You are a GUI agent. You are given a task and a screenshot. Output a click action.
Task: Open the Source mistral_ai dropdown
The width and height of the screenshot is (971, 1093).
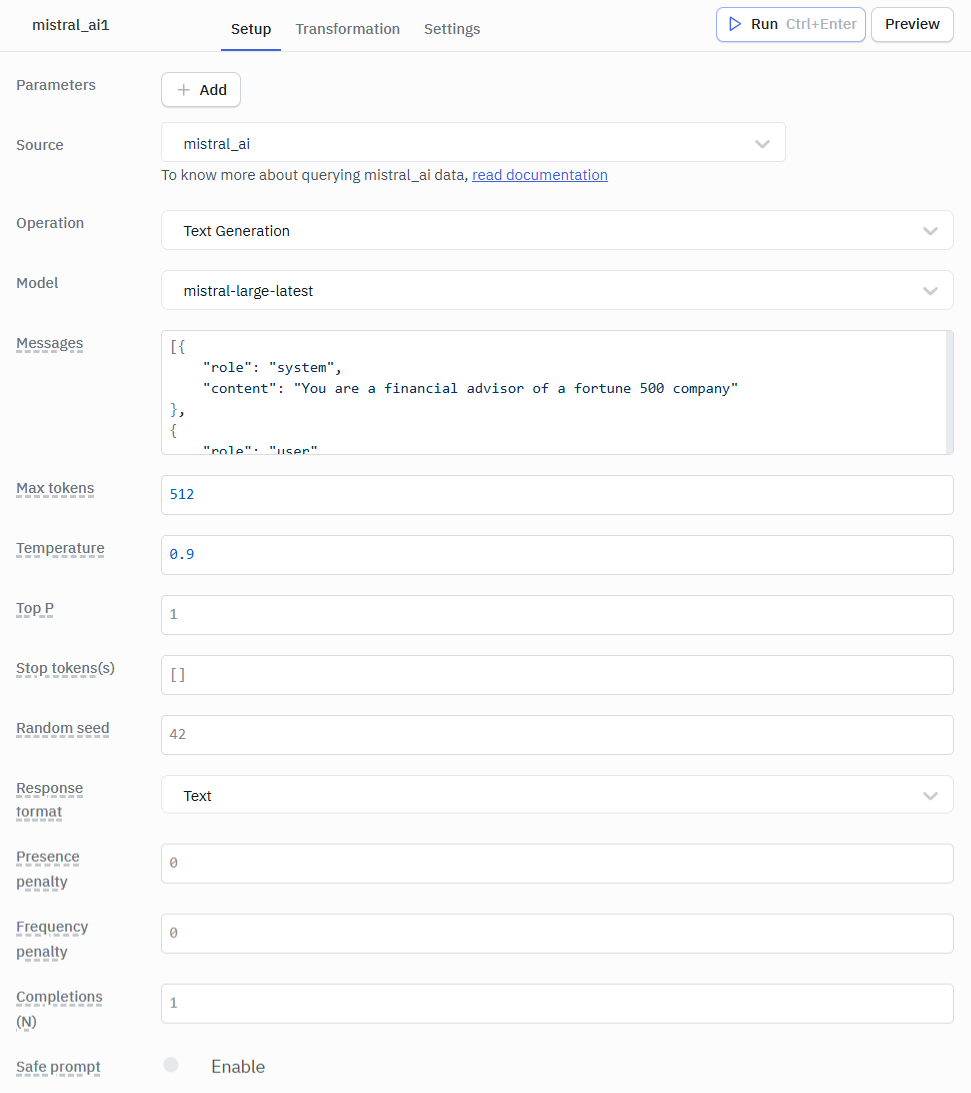point(473,143)
